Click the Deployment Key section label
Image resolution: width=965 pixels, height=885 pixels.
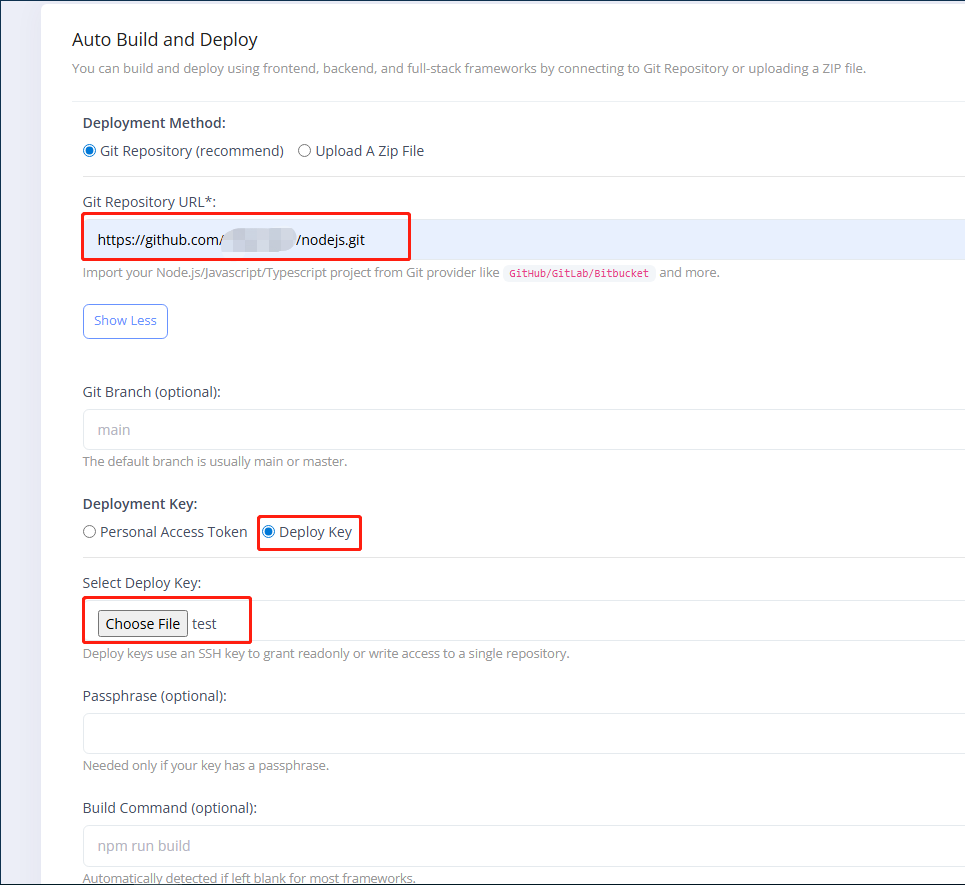(x=140, y=504)
